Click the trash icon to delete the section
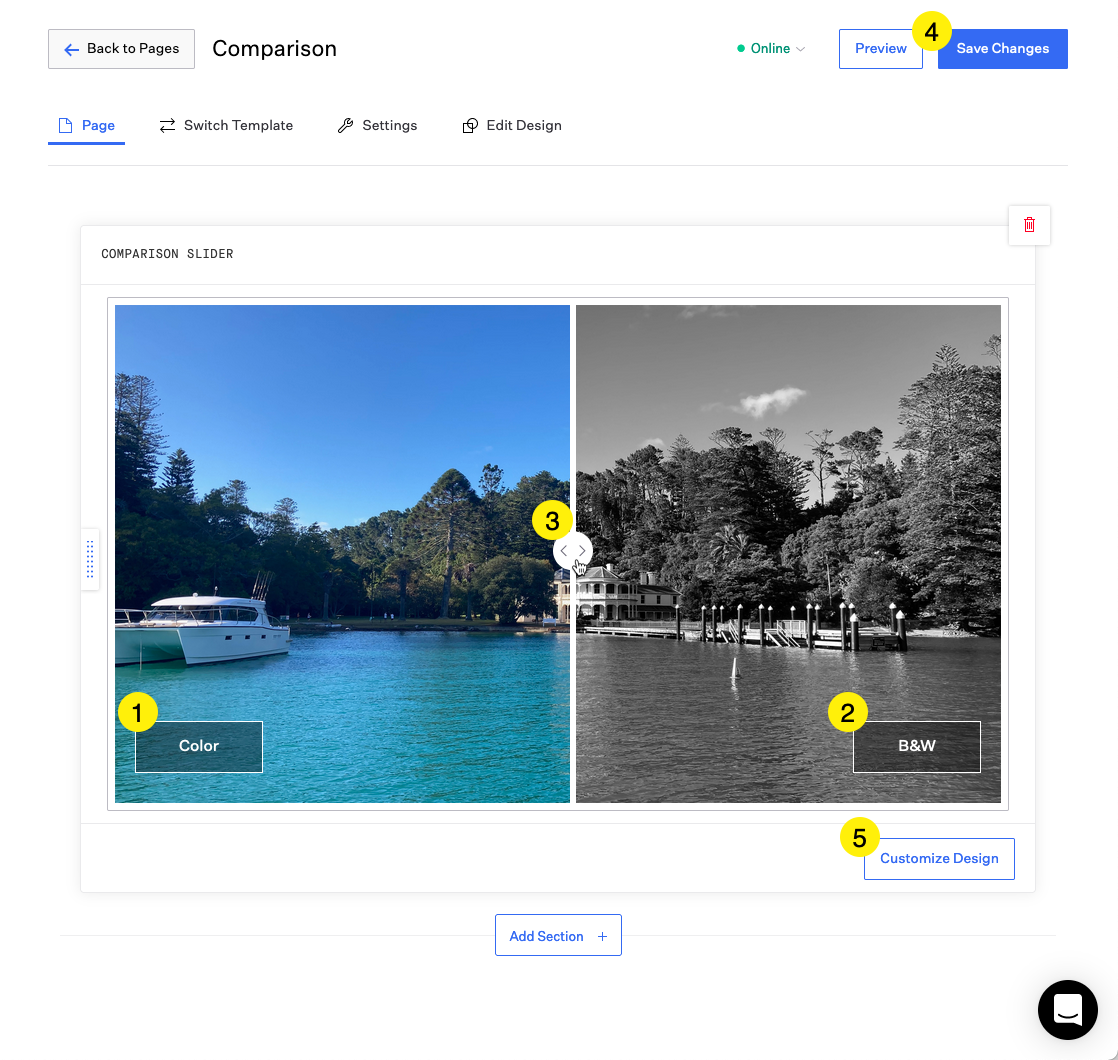 1029,225
